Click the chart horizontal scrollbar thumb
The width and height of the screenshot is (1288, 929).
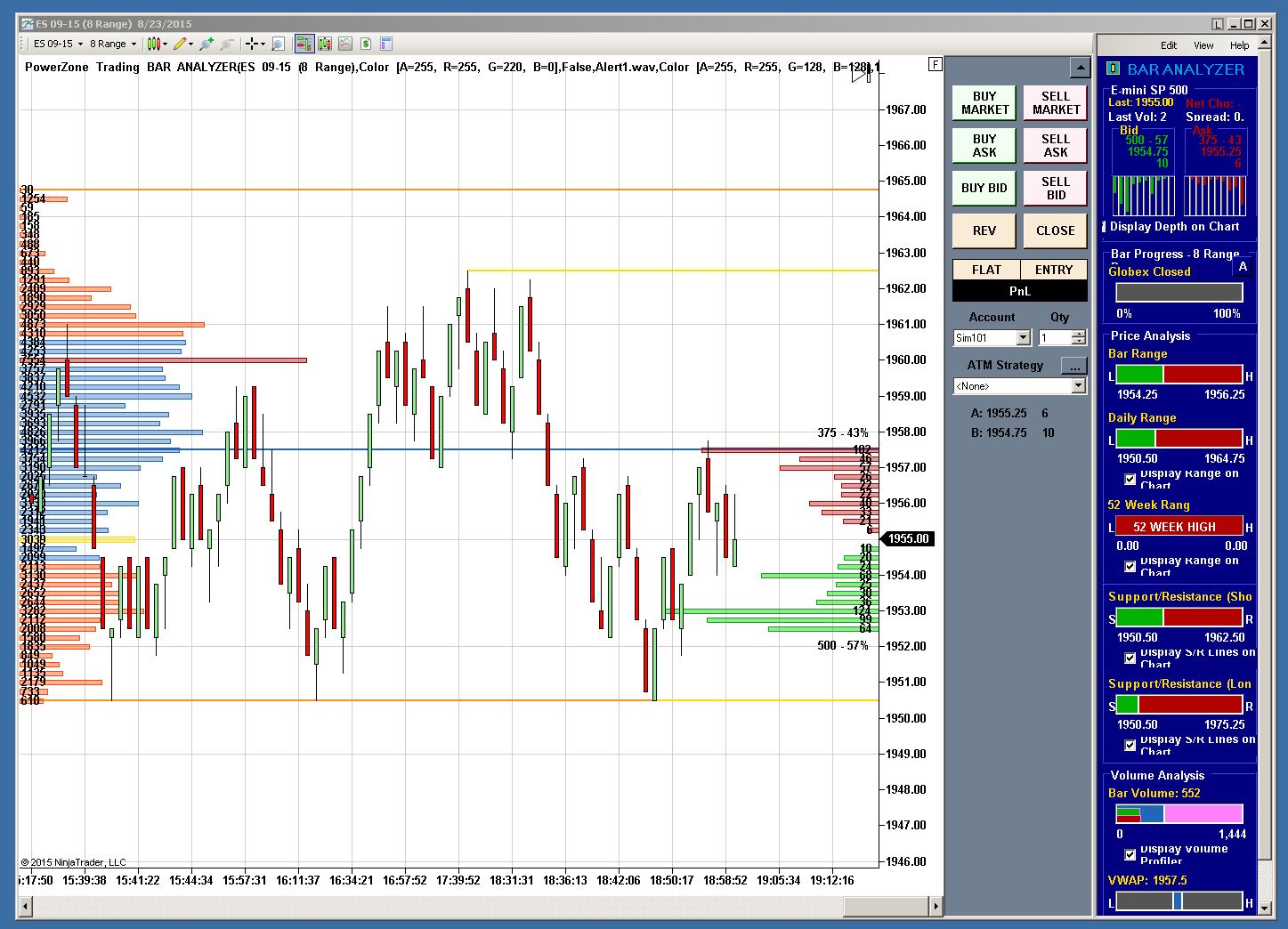pos(885,907)
